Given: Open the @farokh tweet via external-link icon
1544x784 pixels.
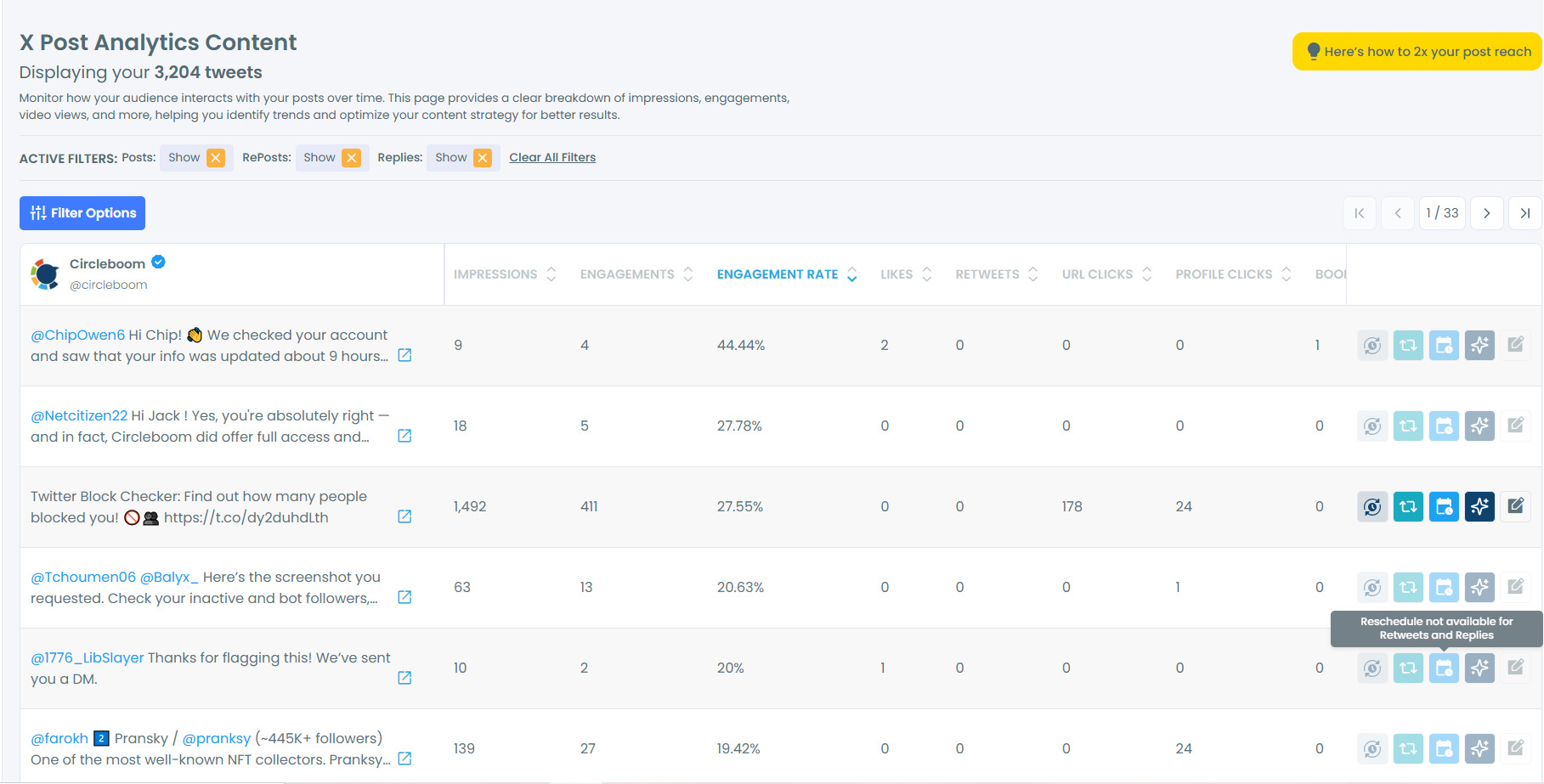Looking at the screenshot, I should tap(404, 759).
